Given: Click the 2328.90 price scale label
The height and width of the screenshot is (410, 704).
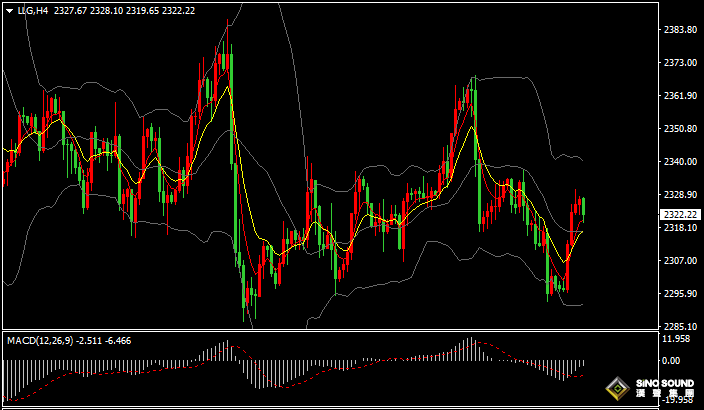Looking at the screenshot, I should (680, 195).
